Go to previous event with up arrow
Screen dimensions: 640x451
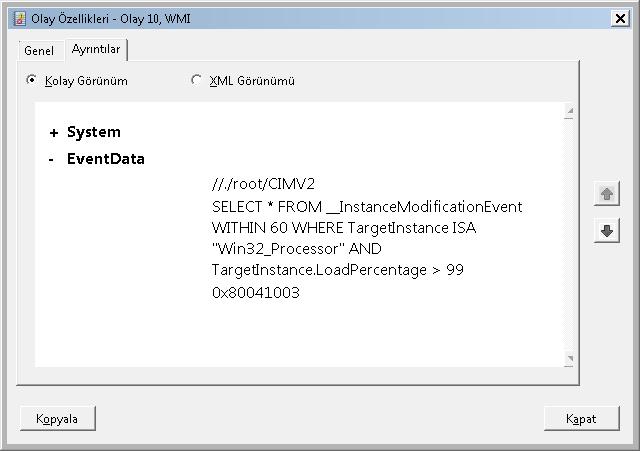pyautogui.click(x=607, y=193)
